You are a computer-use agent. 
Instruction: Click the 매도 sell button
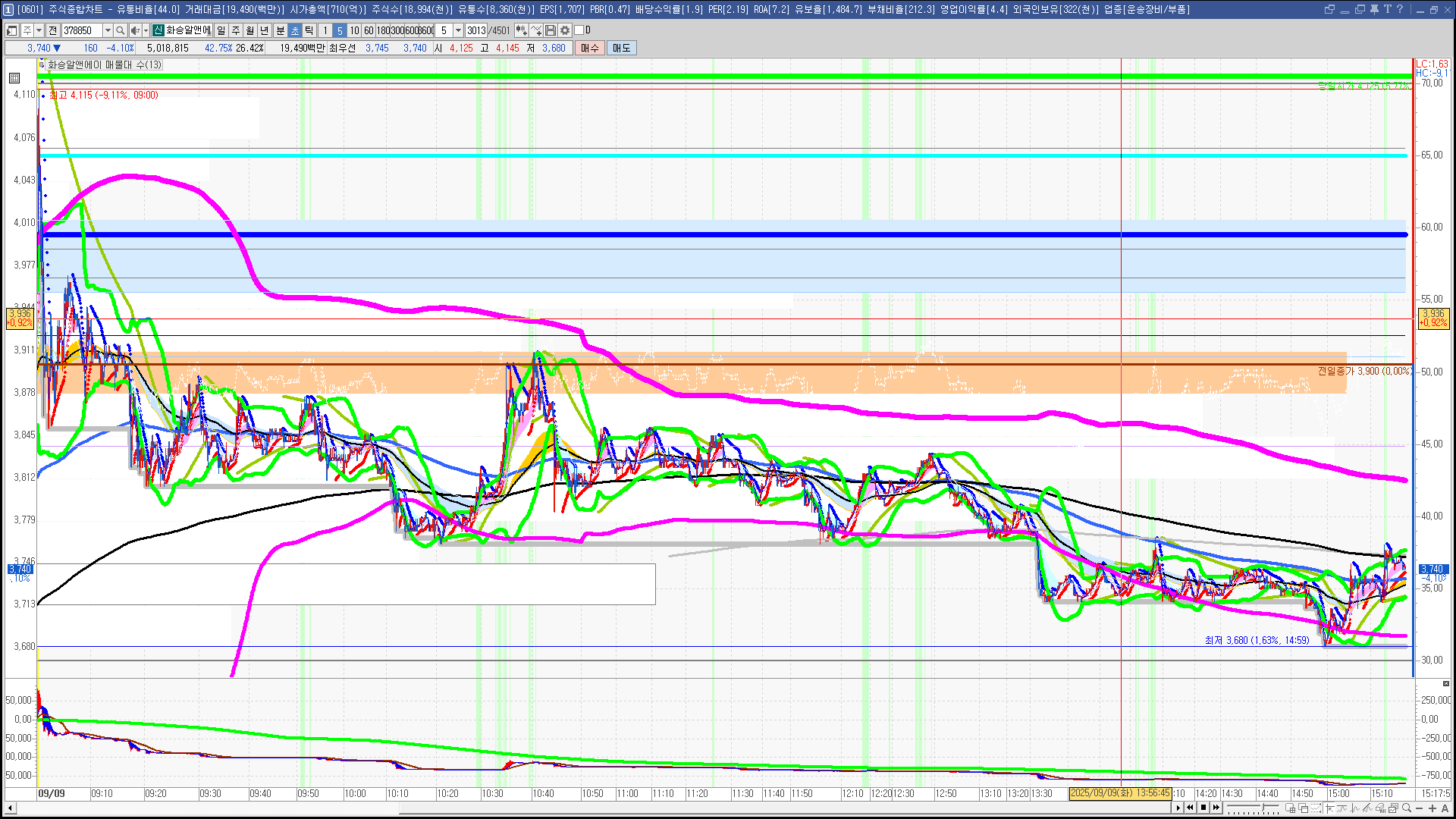point(622,48)
